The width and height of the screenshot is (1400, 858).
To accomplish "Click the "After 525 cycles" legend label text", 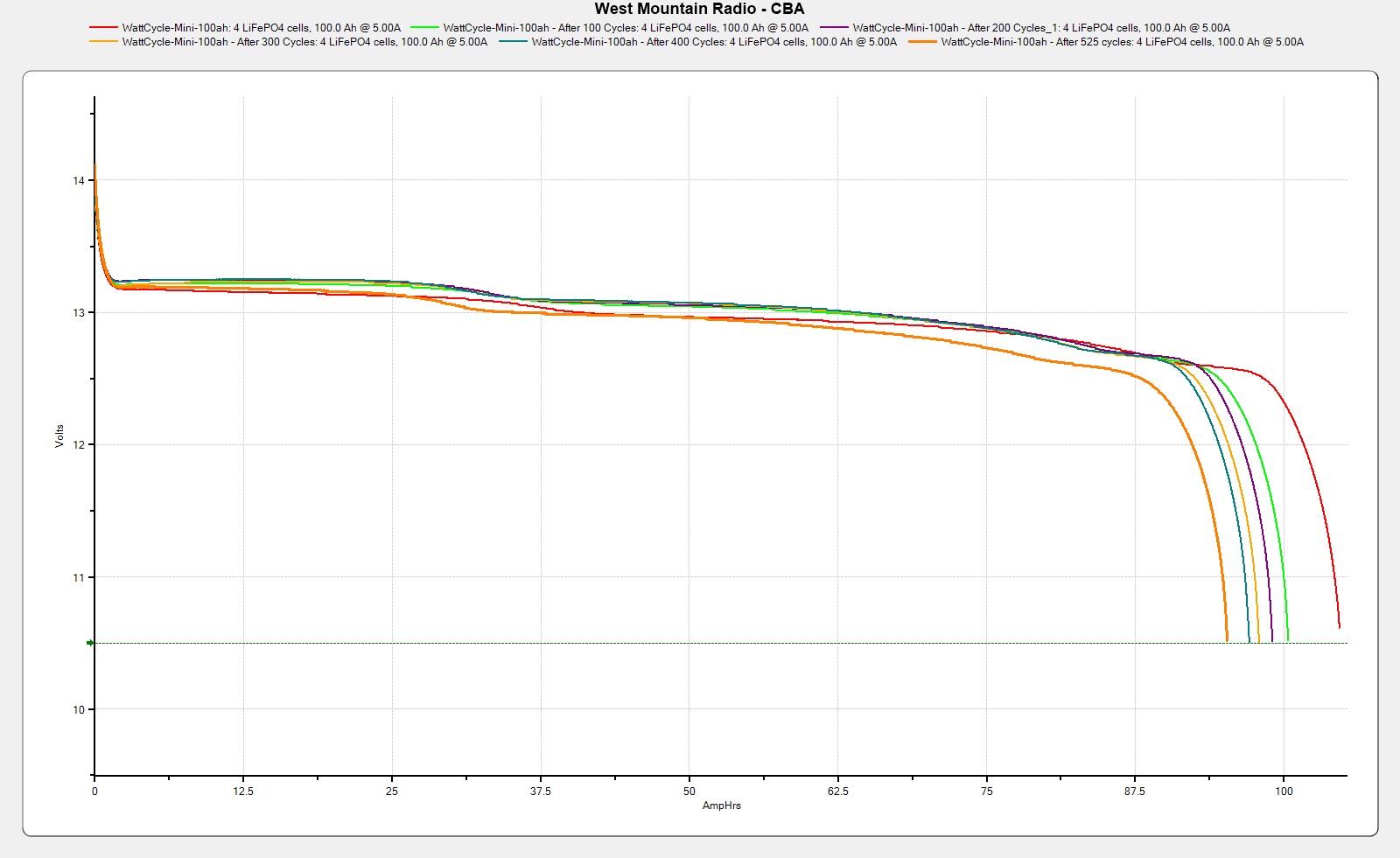I will point(1122,42).
